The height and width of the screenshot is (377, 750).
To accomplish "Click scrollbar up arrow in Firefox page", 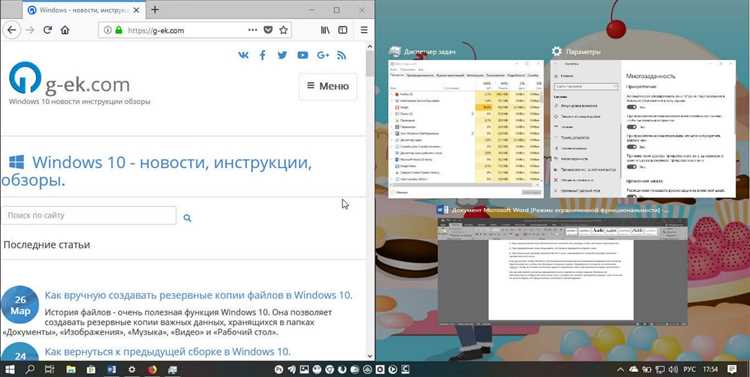I will pos(370,46).
